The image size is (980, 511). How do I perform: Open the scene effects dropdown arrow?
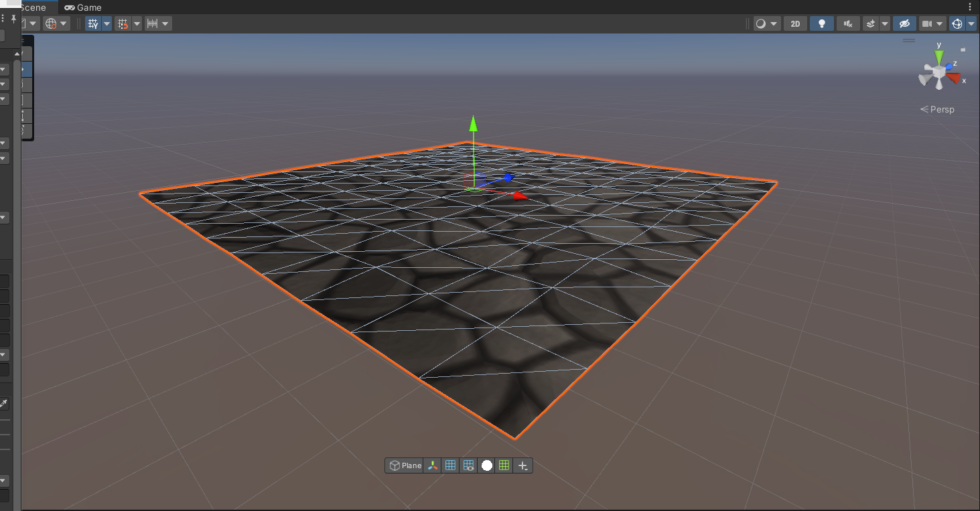pos(884,24)
